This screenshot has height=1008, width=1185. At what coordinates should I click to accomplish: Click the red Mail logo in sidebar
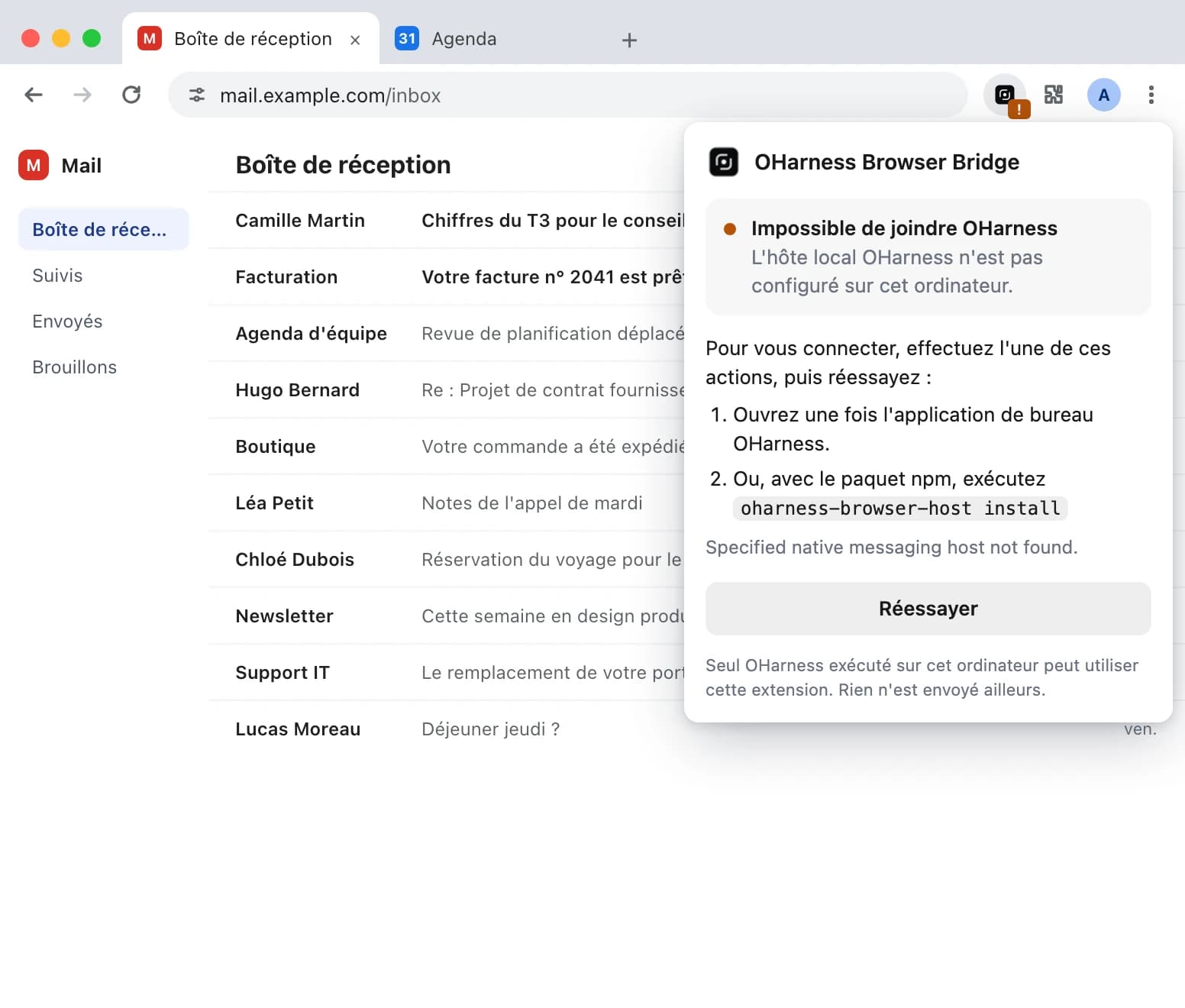pyautogui.click(x=34, y=165)
